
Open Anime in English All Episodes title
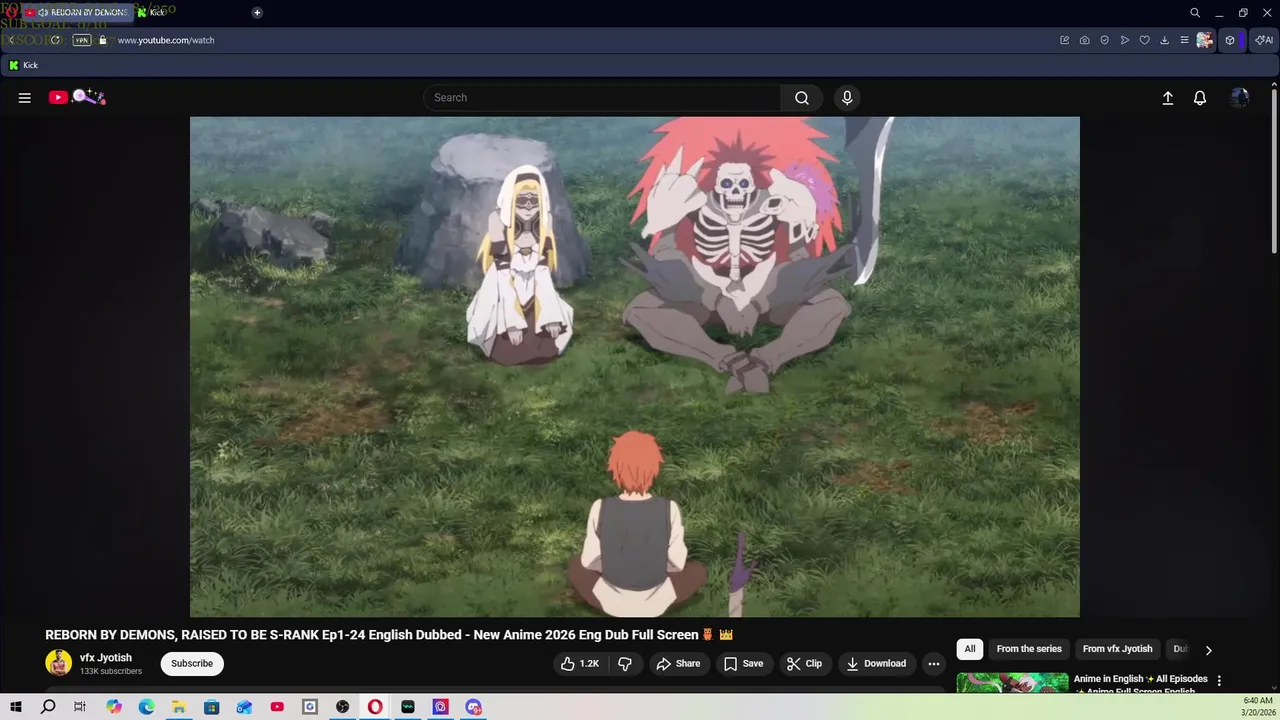coord(1140,684)
